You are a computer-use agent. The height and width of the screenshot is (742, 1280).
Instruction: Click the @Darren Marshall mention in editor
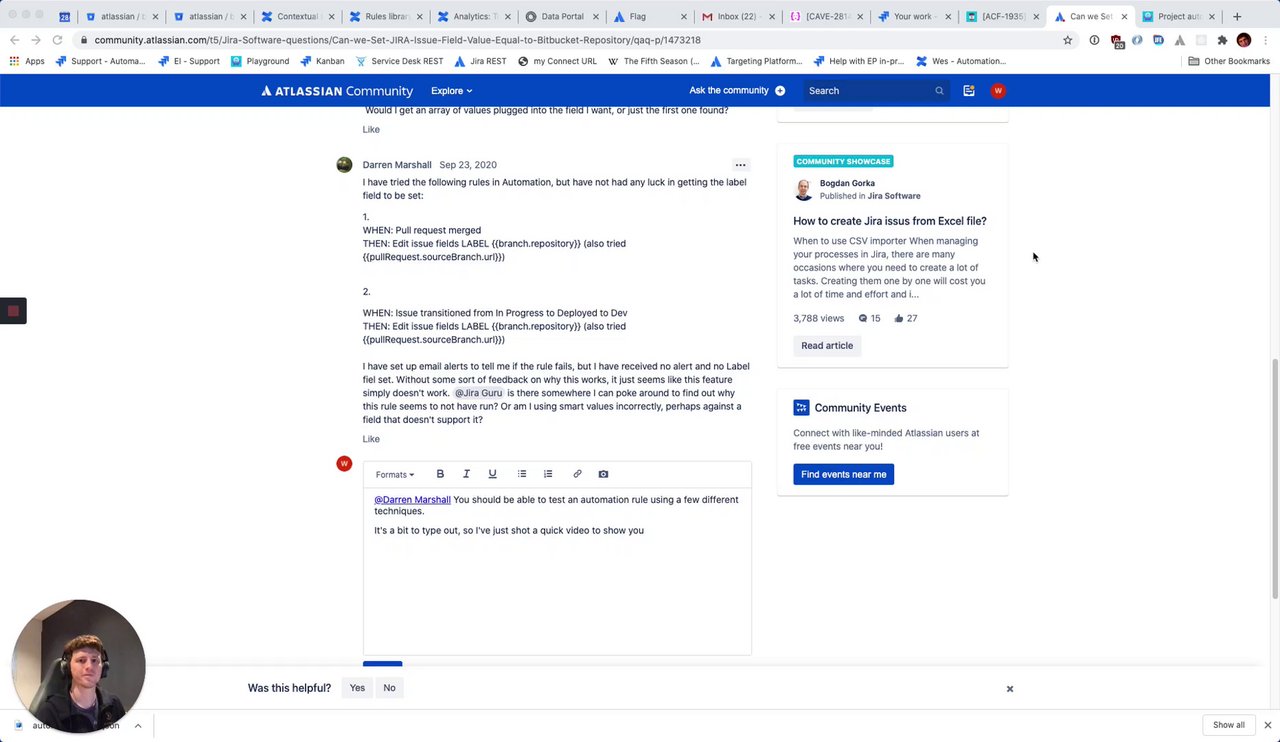click(412, 500)
